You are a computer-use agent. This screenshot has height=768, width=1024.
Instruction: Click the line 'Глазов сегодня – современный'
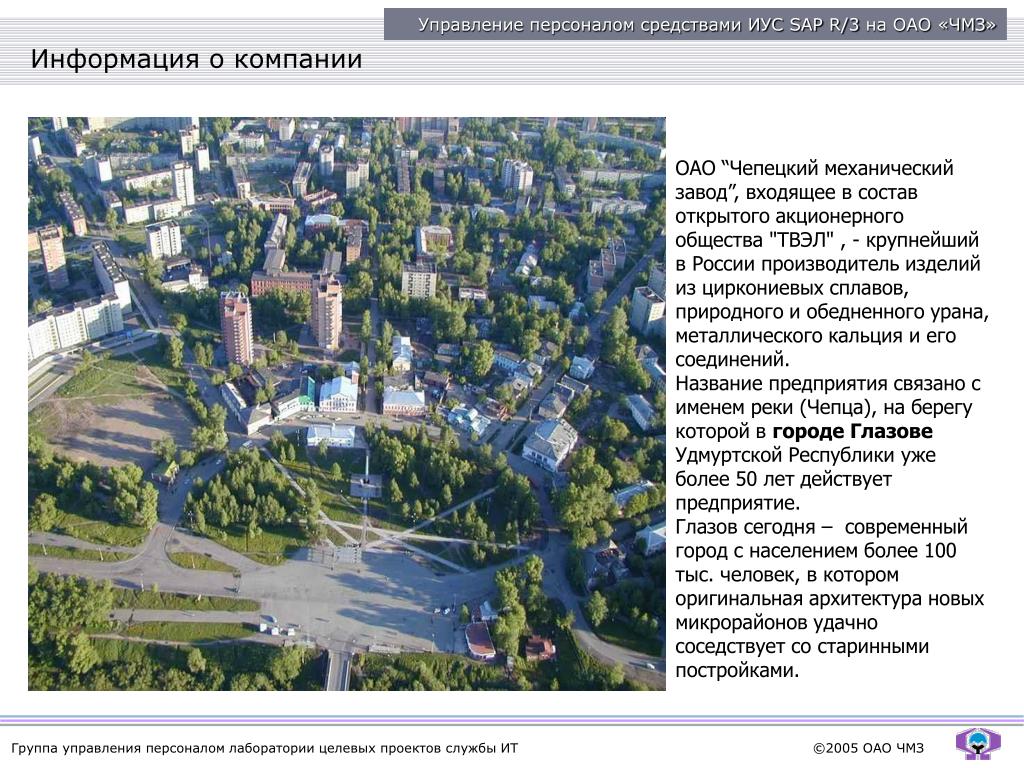[822, 527]
